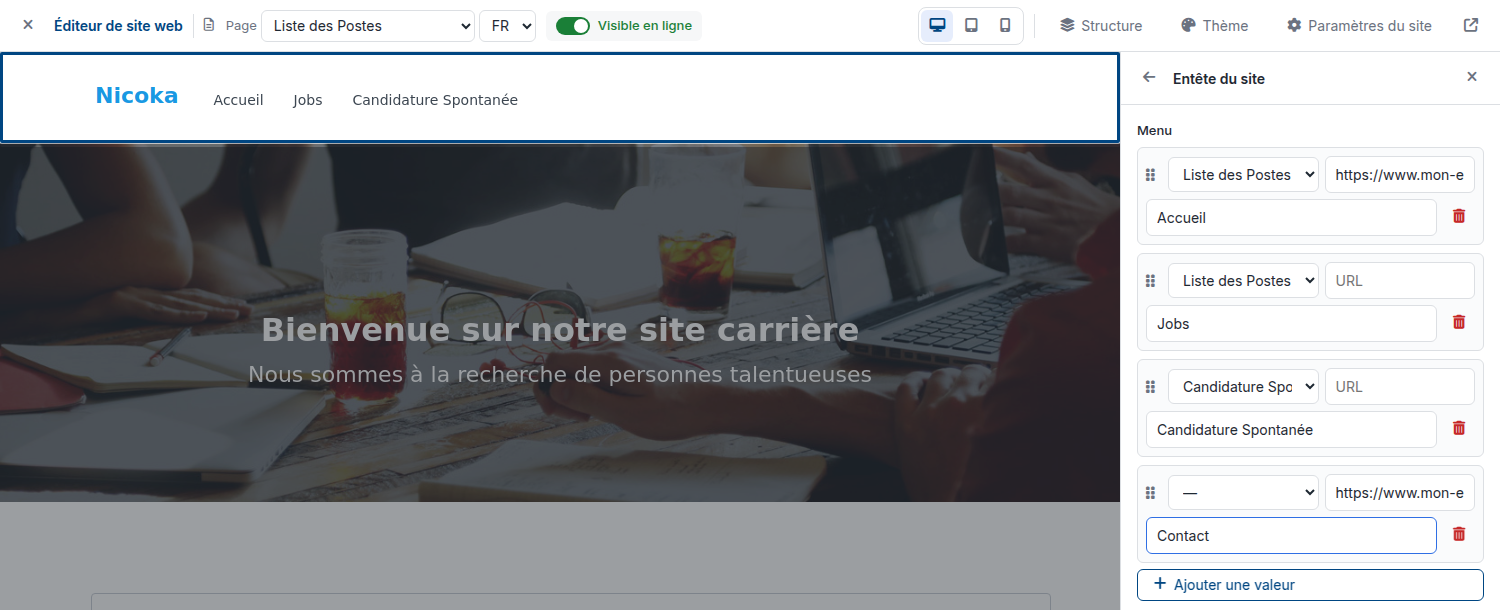Click the Entête du site panel title
The height and width of the screenshot is (610, 1500).
(x=1219, y=78)
